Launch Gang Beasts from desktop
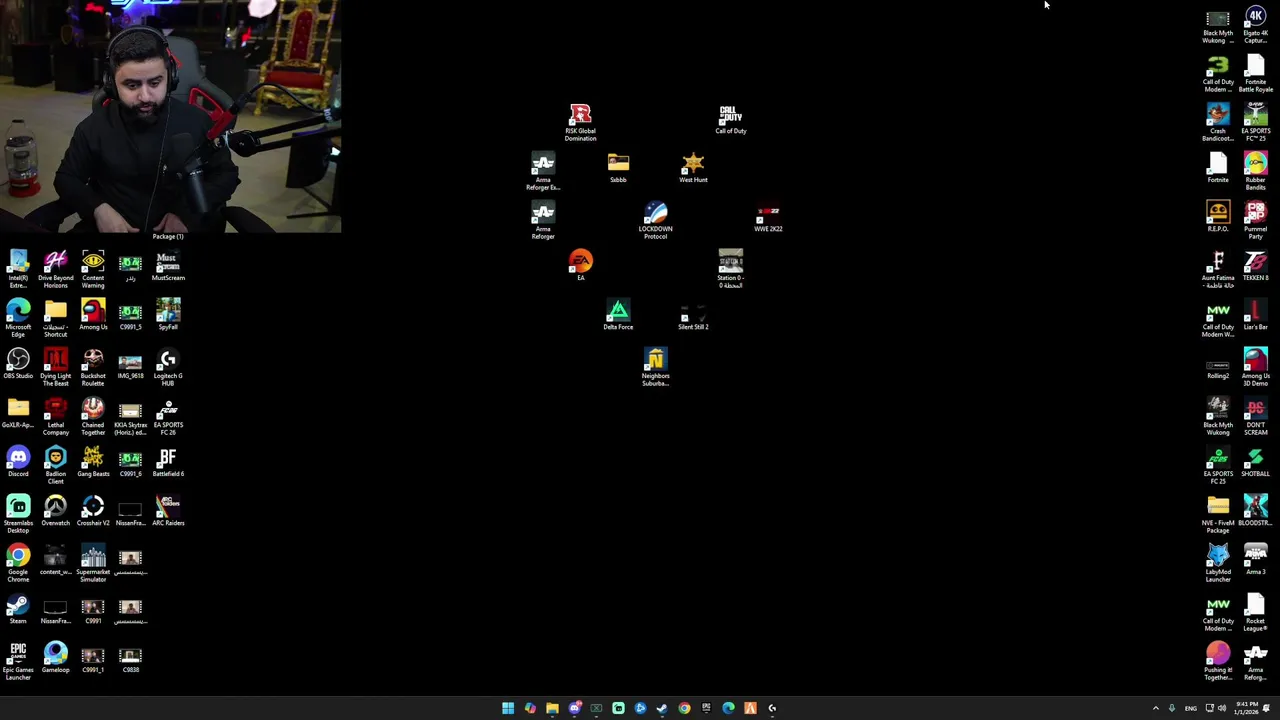1280x720 pixels. pos(93,462)
